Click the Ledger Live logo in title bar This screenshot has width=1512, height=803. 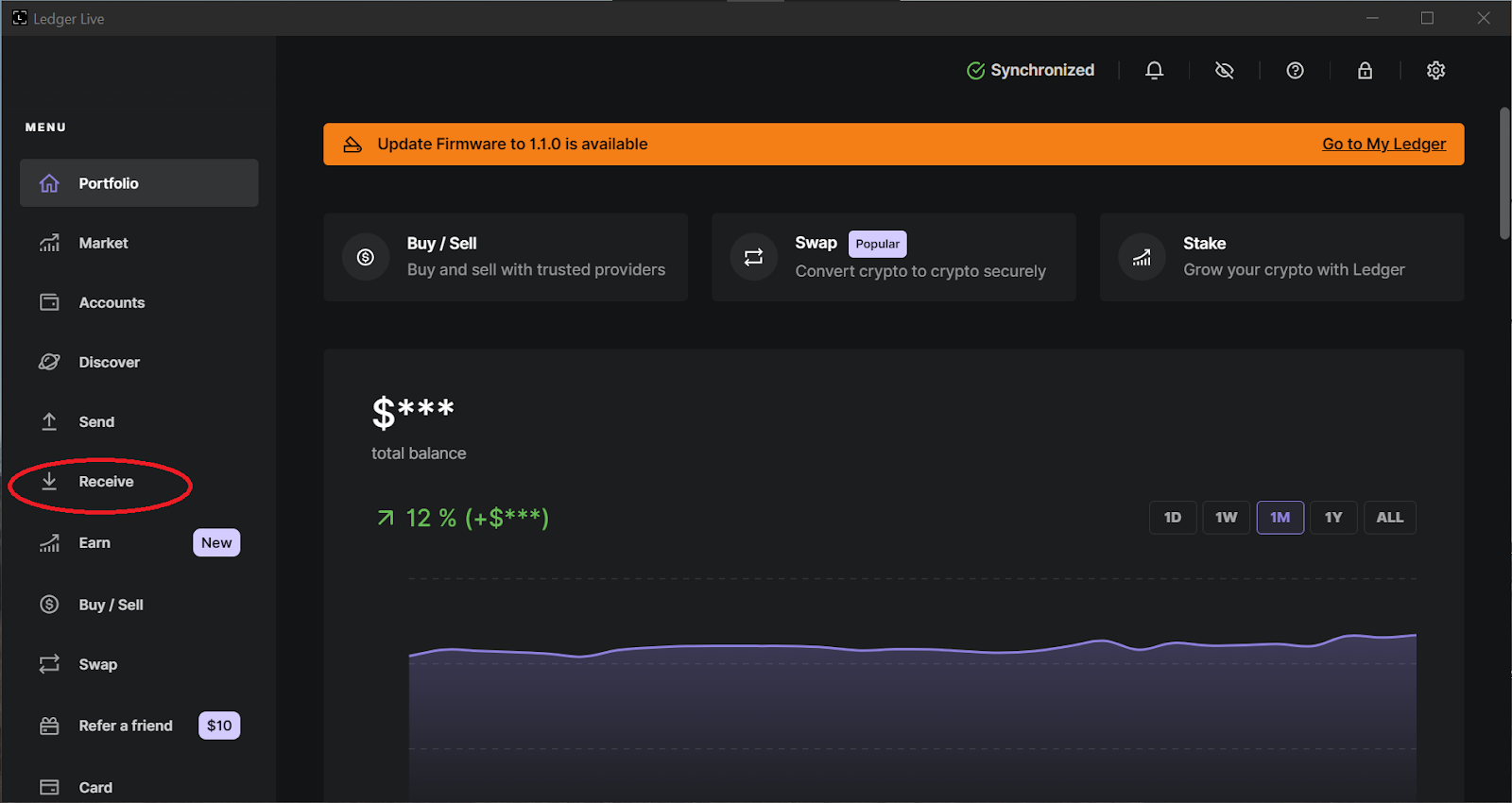[20, 18]
